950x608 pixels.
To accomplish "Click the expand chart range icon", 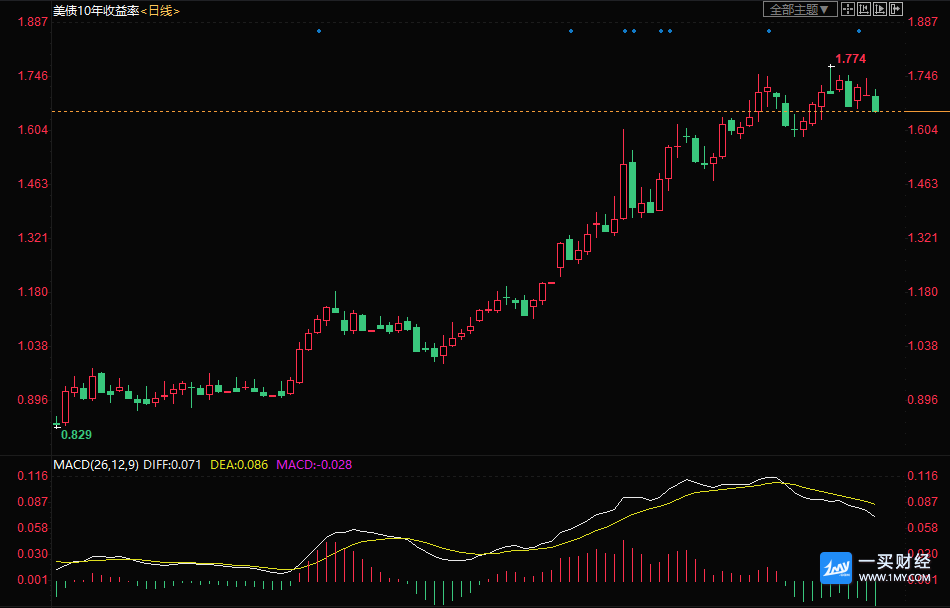I will click(x=880, y=9).
